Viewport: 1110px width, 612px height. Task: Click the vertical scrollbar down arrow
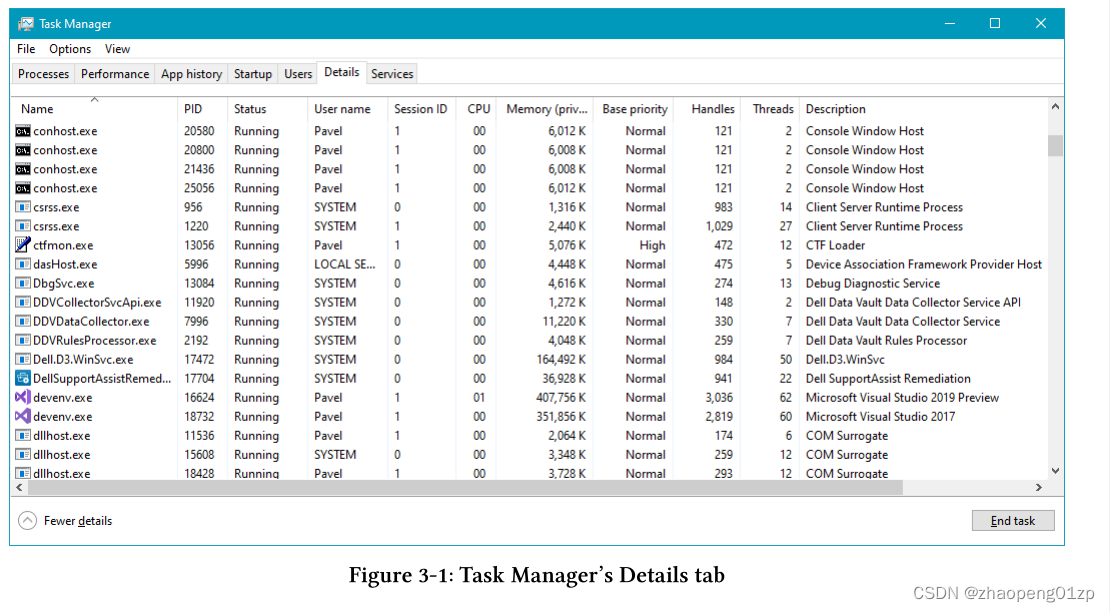click(x=1055, y=471)
